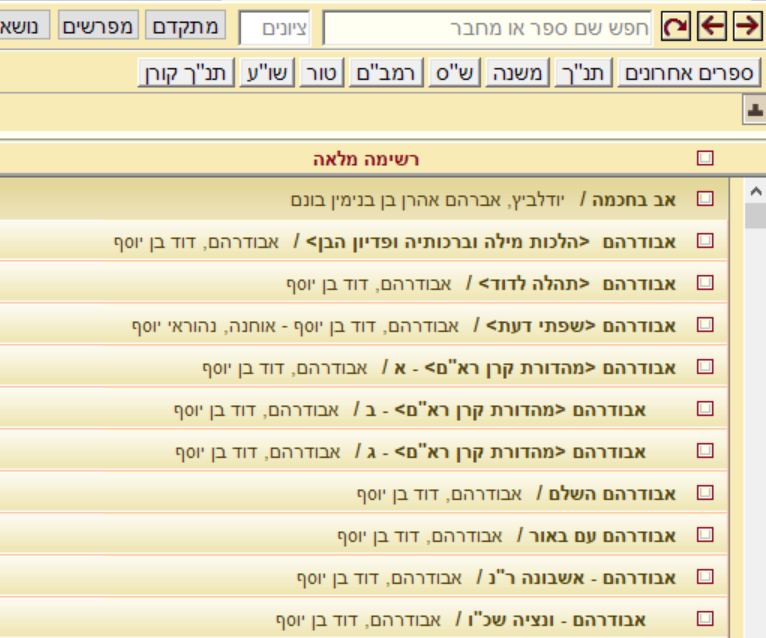Click the רמב"ם category button

tap(386, 73)
